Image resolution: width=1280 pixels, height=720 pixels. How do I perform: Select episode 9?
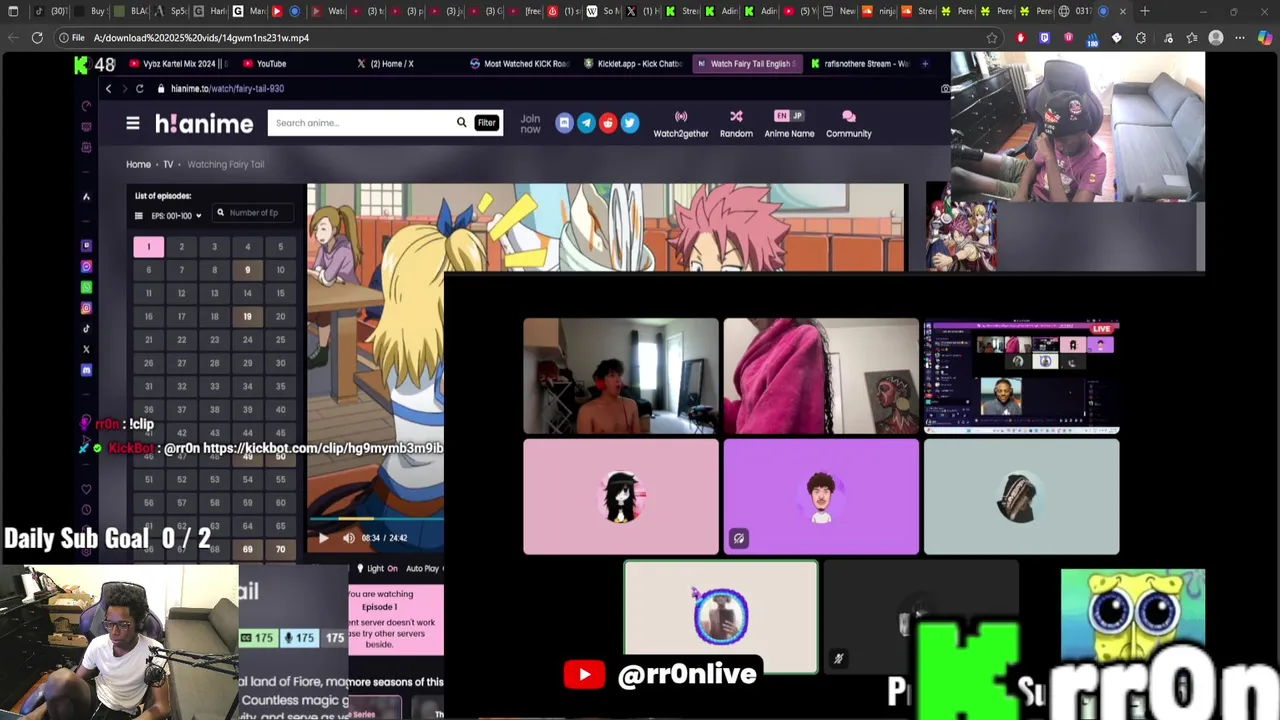click(247, 269)
